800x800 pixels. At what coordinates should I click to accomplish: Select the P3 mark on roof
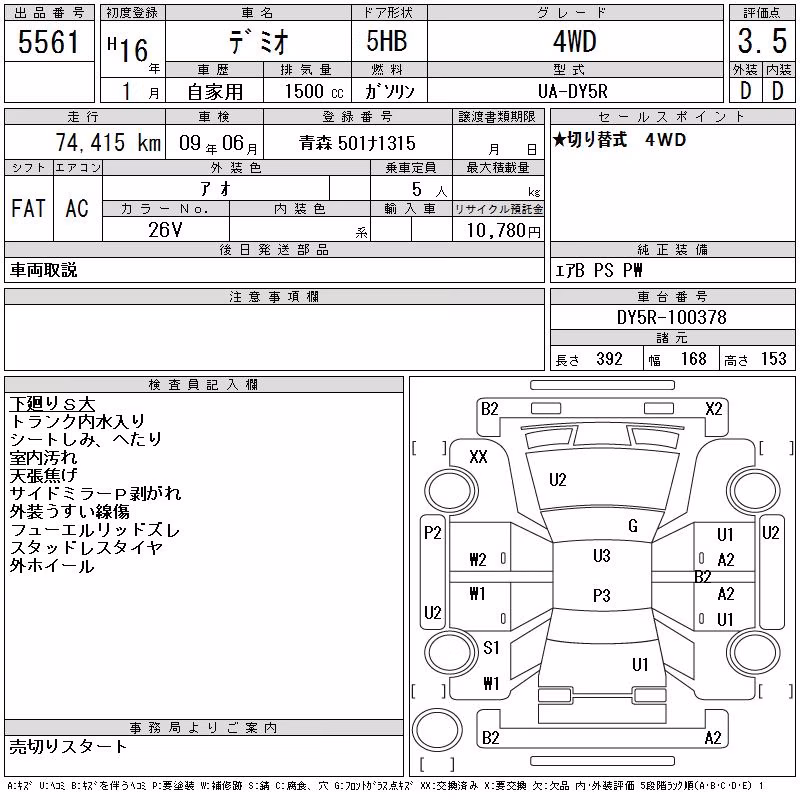click(602, 595)
